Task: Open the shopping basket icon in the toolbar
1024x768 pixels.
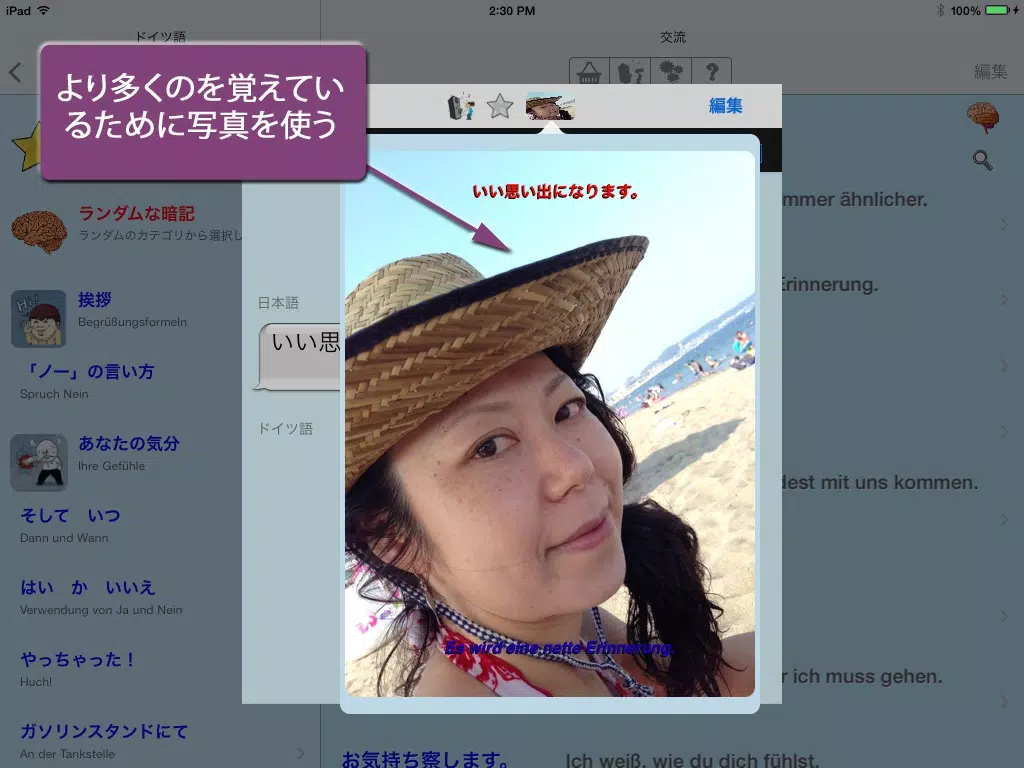Action: 588,72
